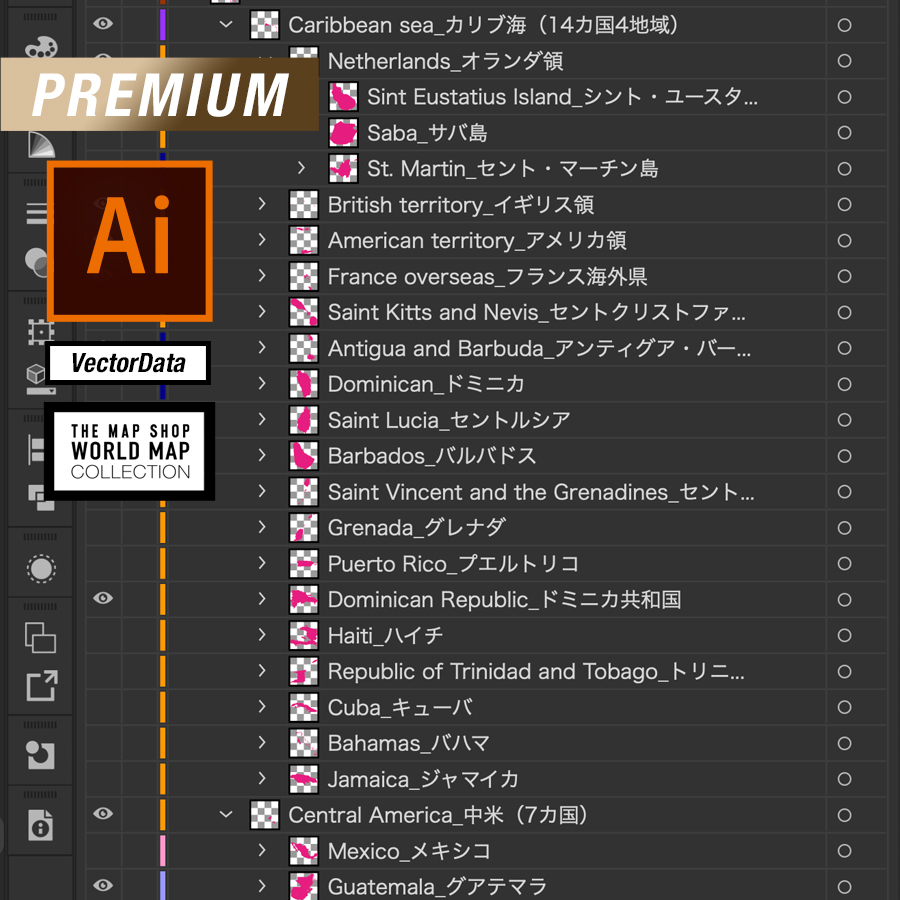Expand the Cuba sublayer

click(262, 707)
